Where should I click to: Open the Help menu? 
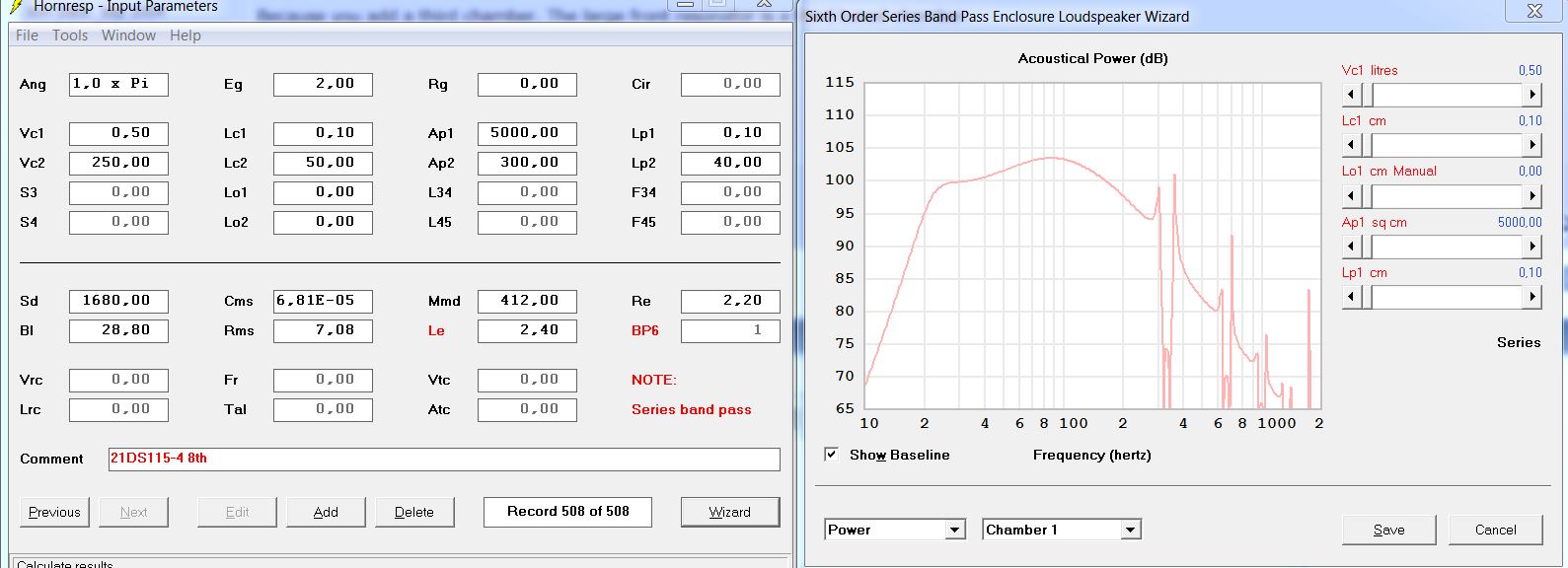point(186,35)
